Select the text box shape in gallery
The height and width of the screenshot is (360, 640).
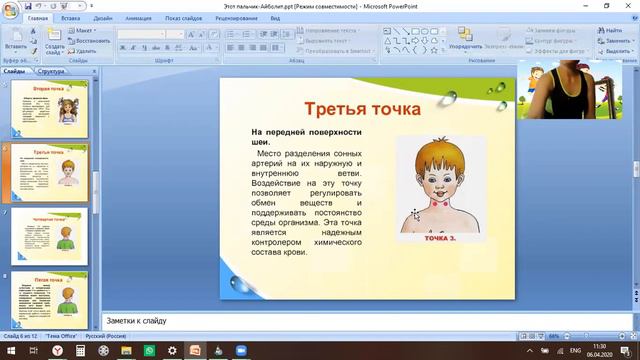point(387,31)
